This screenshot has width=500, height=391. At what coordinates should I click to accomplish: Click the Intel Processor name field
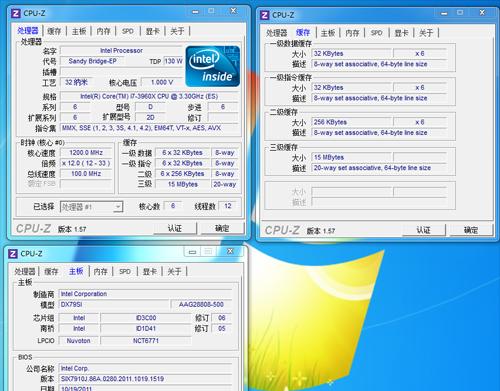(x=121, y=51)
